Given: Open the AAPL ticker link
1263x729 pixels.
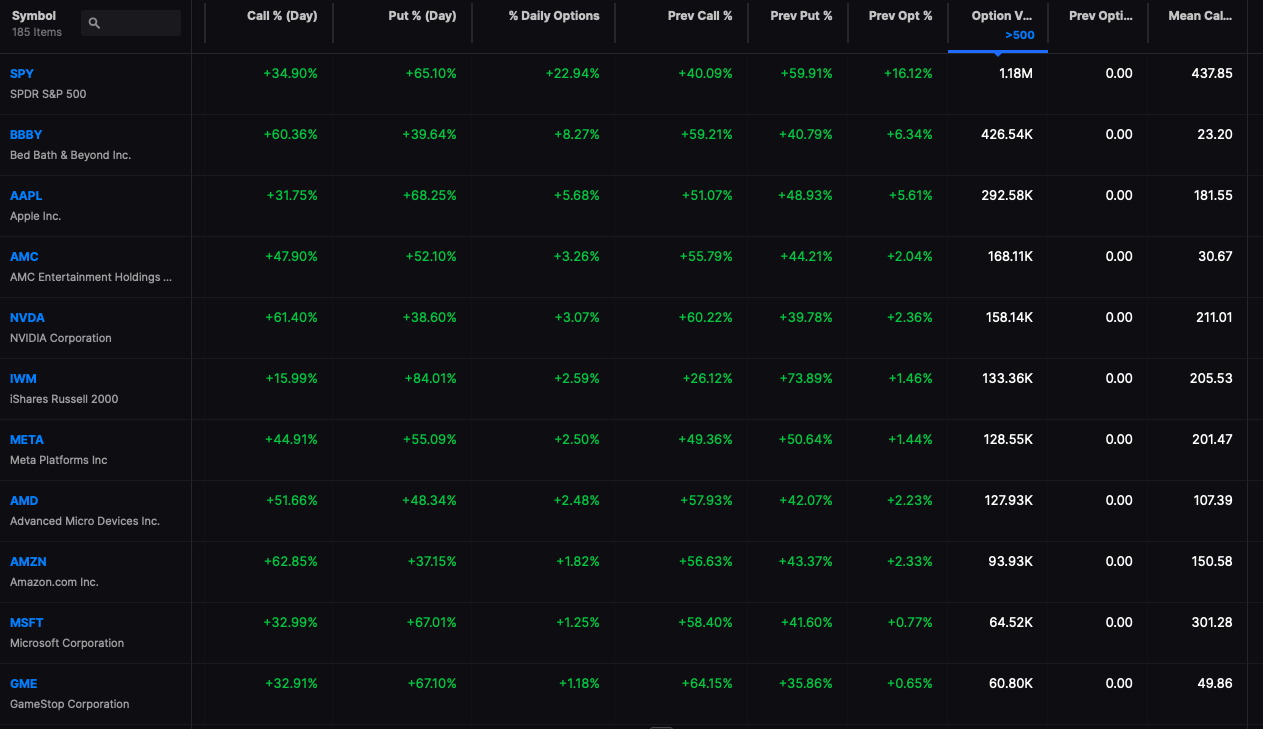Looking at the screenshot, I should pos(26,196).
